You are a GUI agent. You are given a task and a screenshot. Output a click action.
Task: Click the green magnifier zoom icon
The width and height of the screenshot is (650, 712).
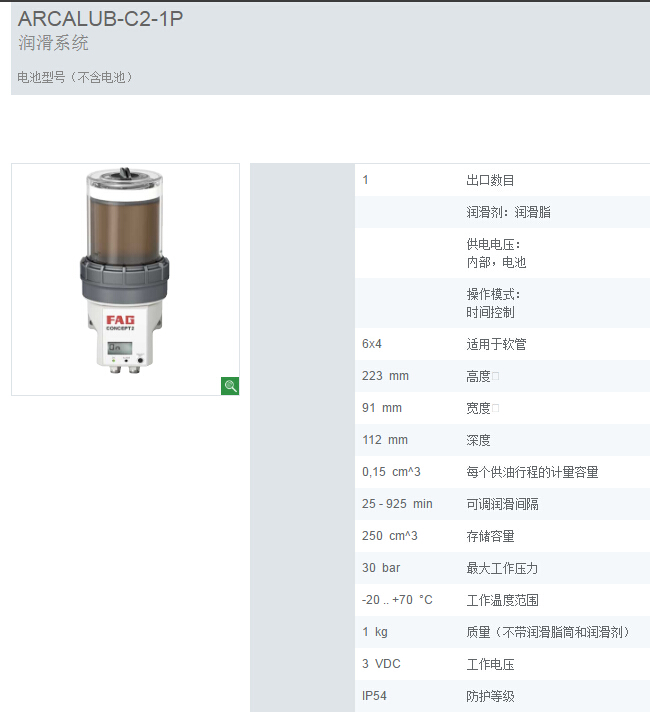click(x=230, y=386)
